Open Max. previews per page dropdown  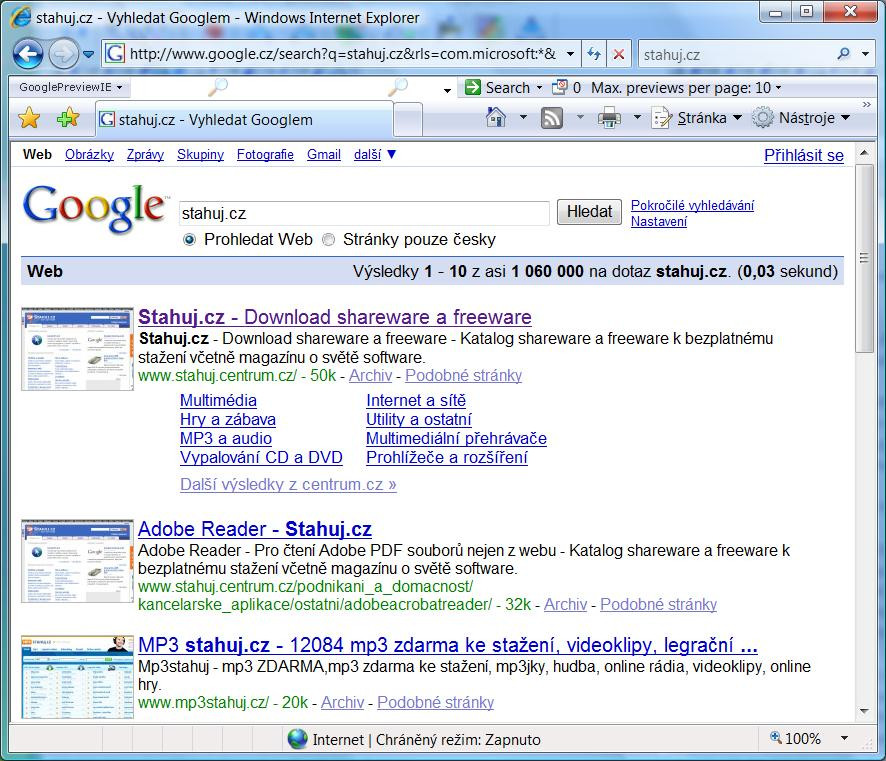click(x=686, y=88)
